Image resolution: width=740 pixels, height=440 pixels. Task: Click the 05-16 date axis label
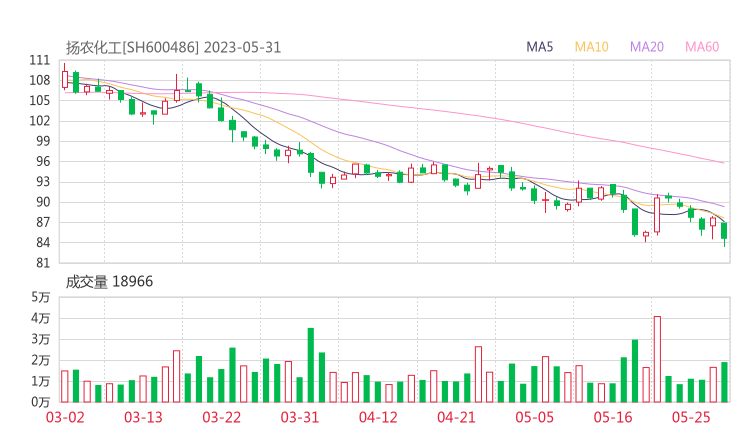pyautogui.click(x=613, y=417)
